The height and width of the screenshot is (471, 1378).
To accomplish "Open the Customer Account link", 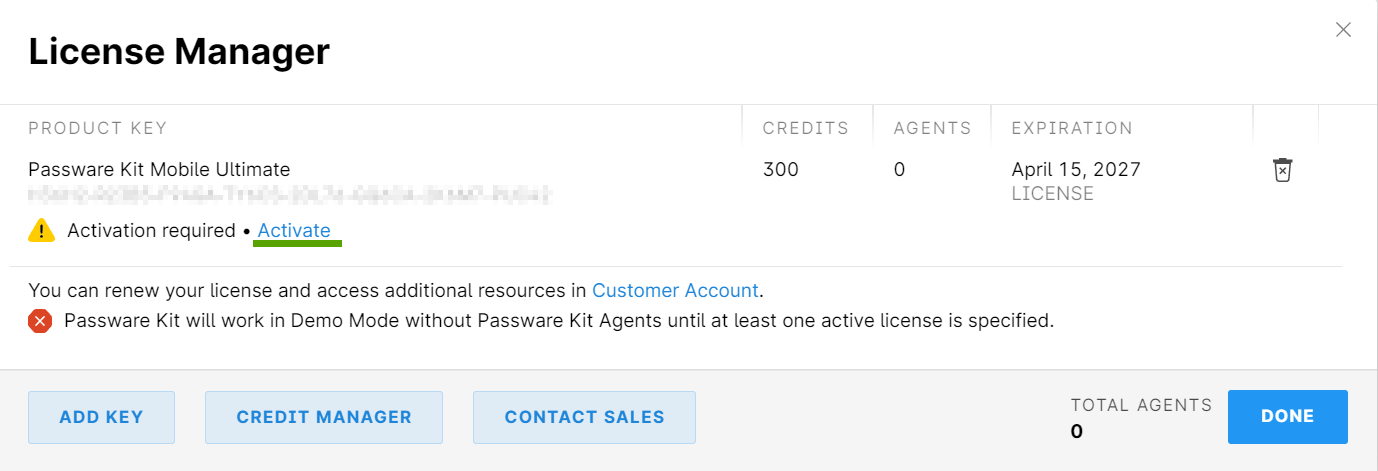I will (675, 291).
